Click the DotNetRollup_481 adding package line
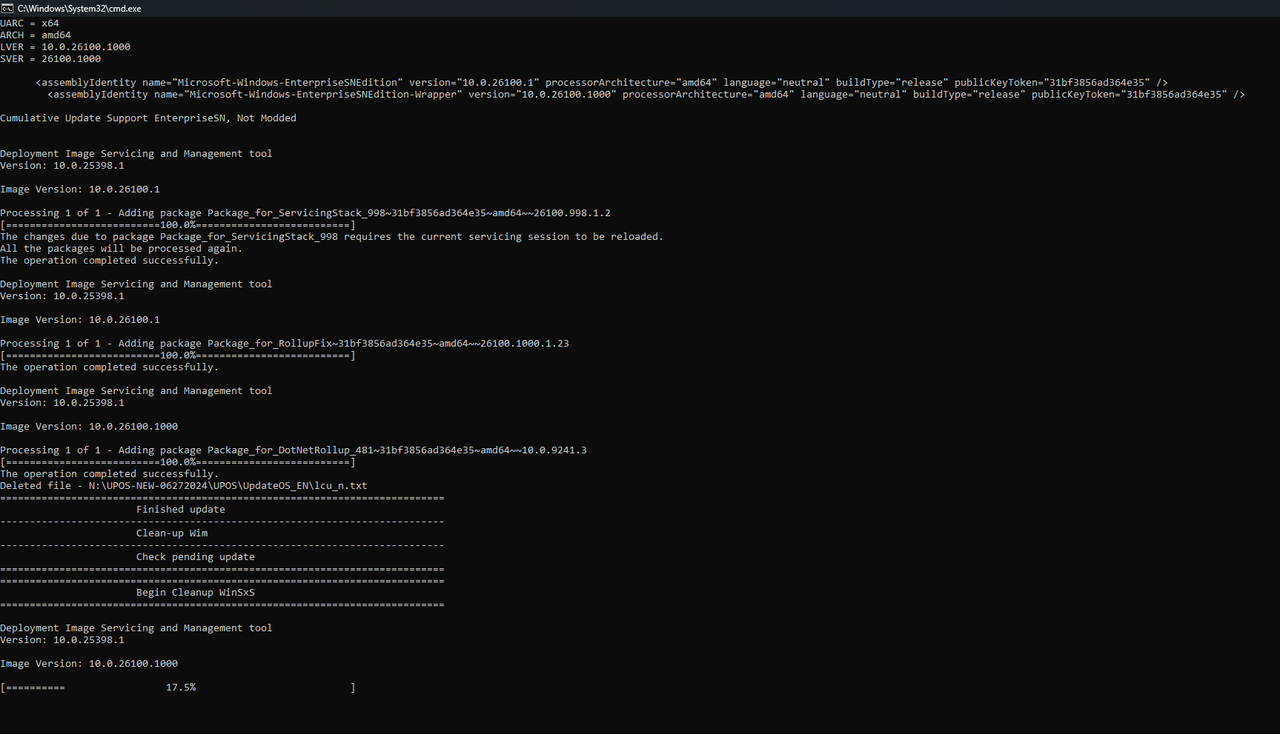Viewport: 1280px width, 734px height. pos(293,450)
